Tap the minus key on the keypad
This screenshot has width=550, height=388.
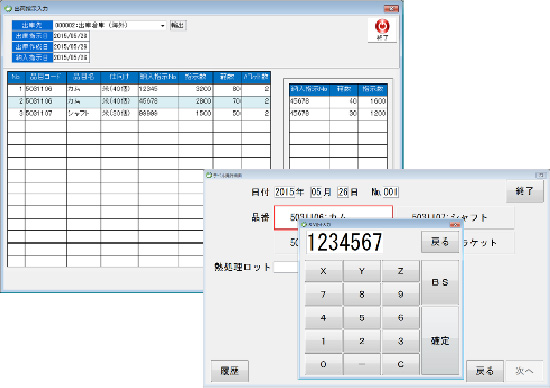coord(362,364)
